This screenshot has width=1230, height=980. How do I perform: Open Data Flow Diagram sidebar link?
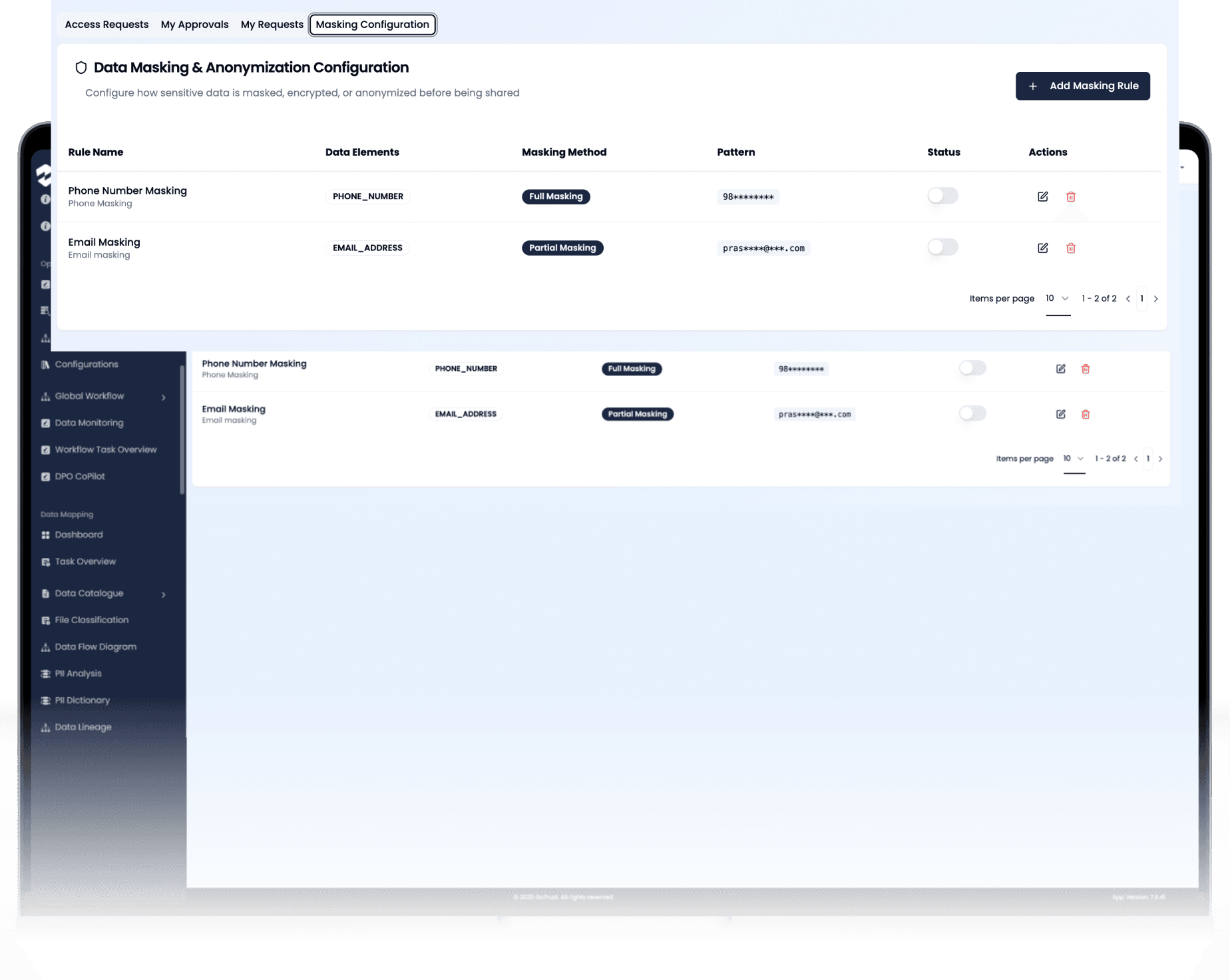click(x=96, y=646)
